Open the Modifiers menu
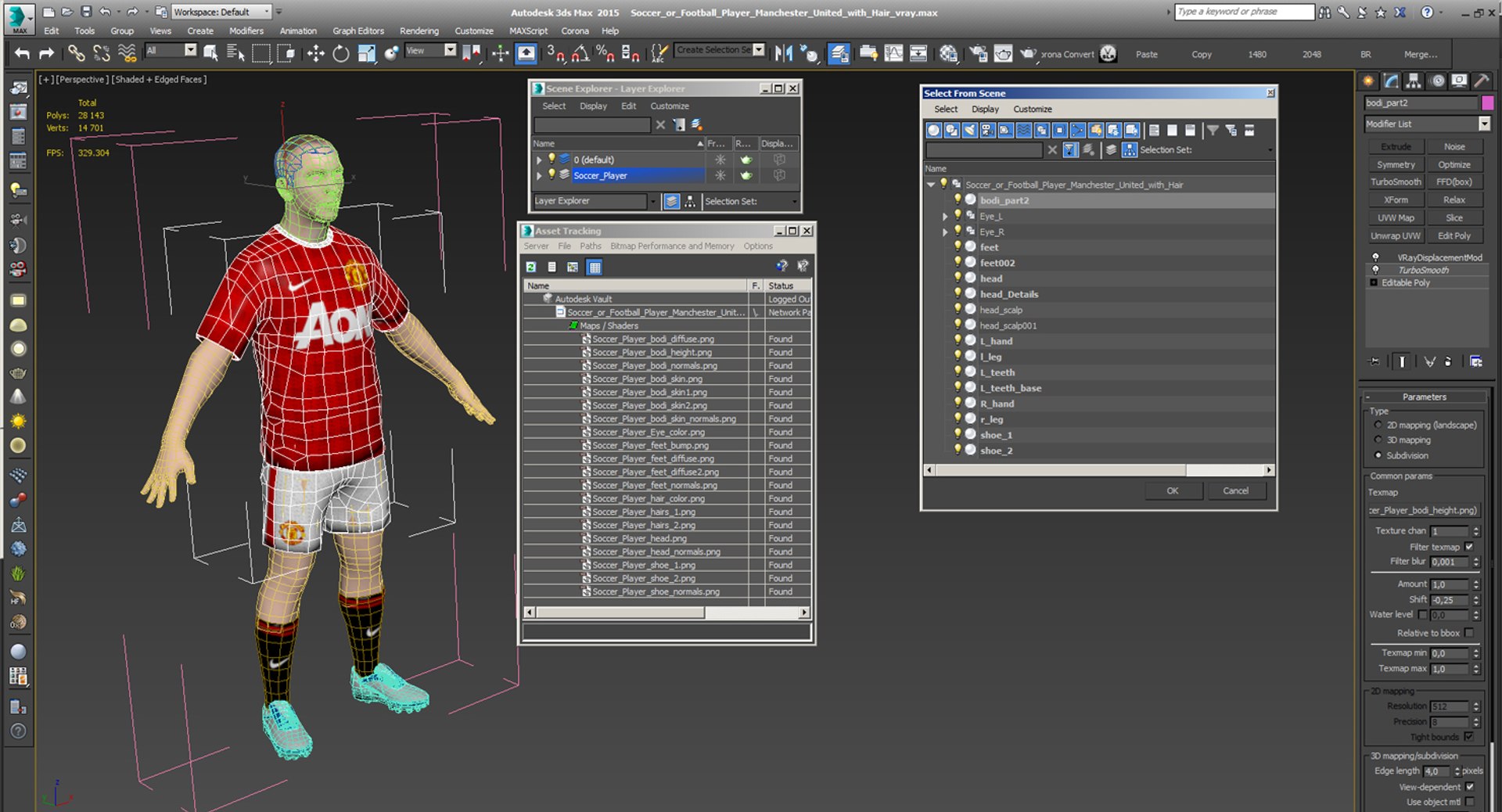Screen dimensions: 1502x812 [246, 31]
